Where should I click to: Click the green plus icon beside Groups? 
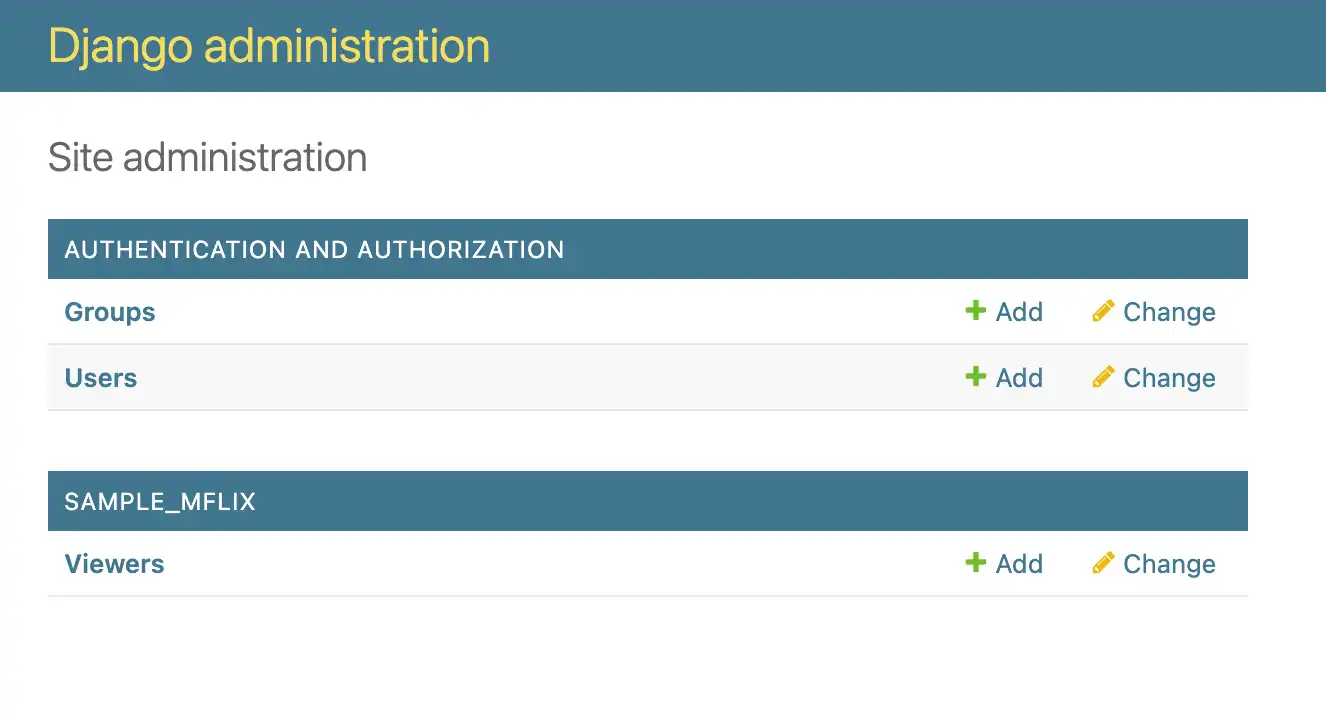tap(974, 311)
